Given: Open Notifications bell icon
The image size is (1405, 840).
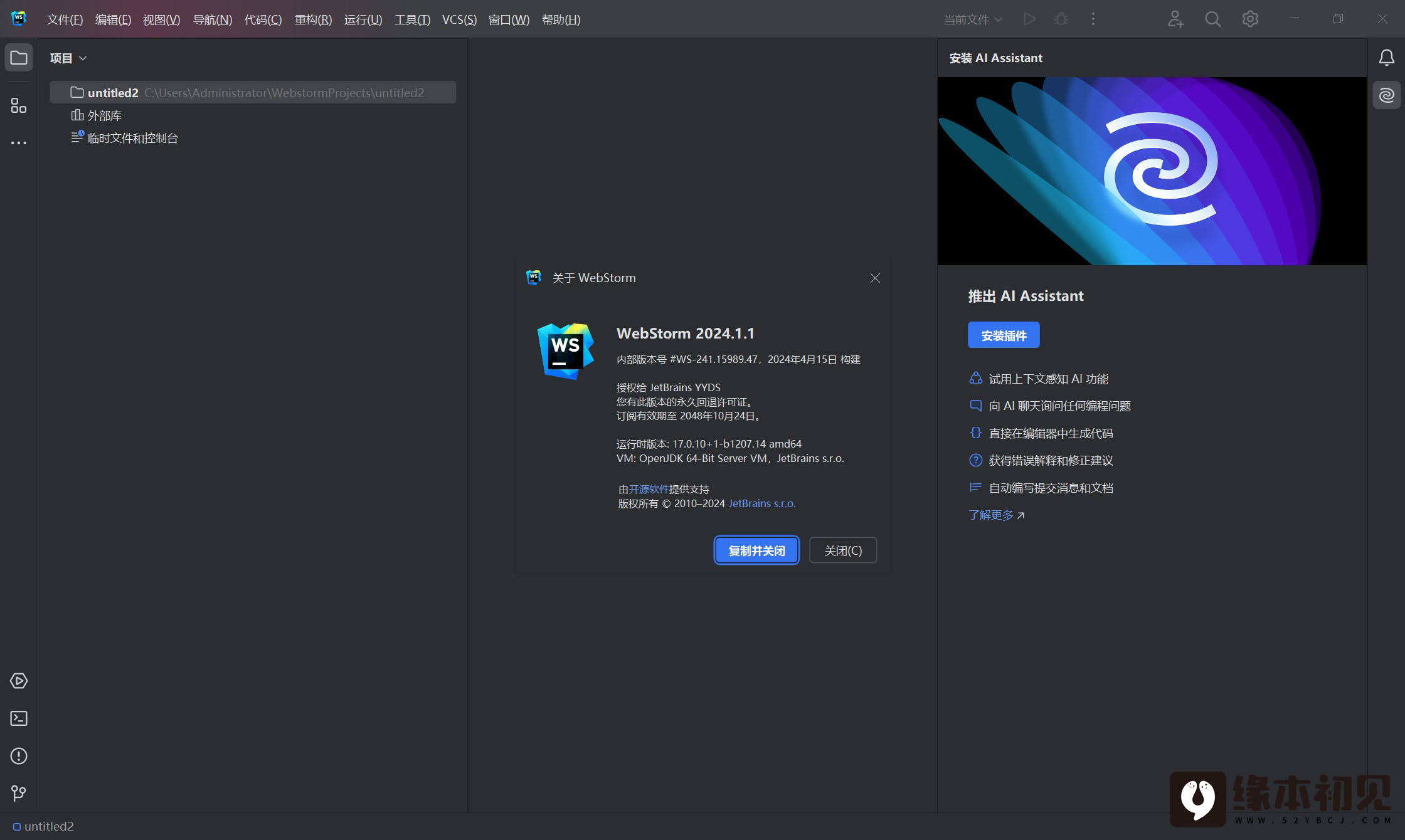Looking at the screenshot, I should click(x=1387, y=58).
